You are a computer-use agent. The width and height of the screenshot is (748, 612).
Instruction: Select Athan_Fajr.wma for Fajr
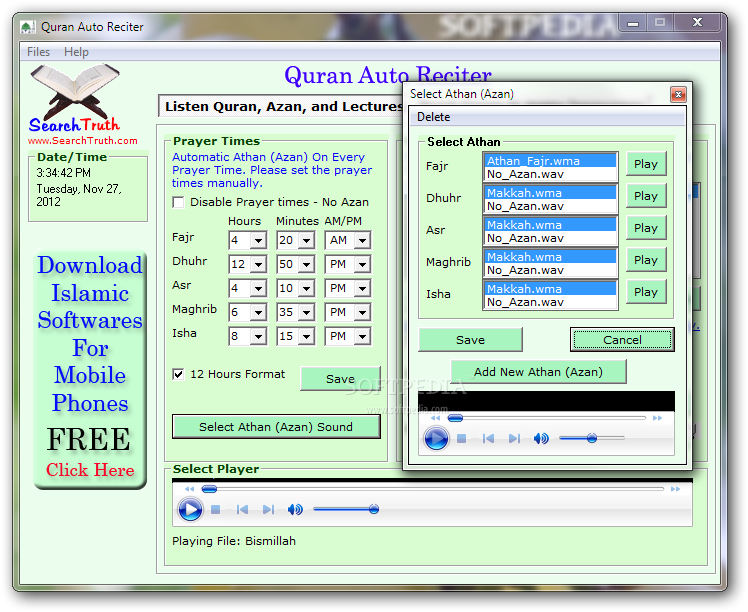[x=551, y=161]
